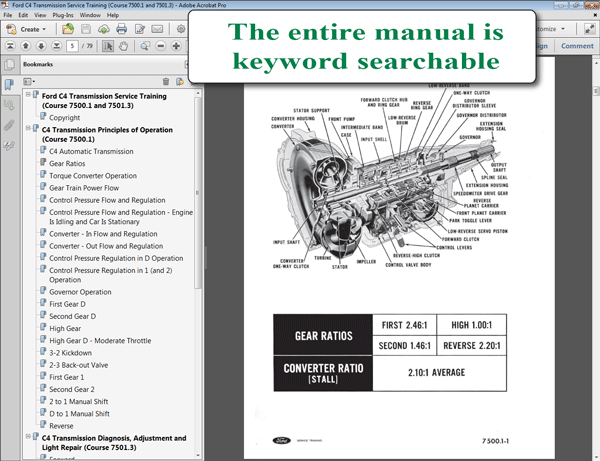Image resolution: width=600 pixels, height=461 pixels.
Task: Collapse the Ford C4 Transmission Service Training bookmark
Action: [x=28, y=94]
